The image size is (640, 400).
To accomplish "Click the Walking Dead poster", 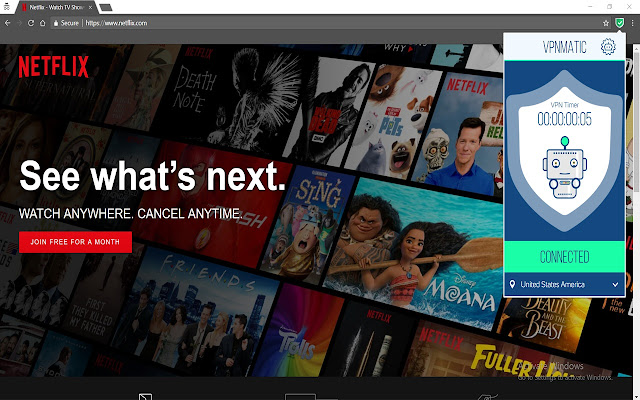I will coord(329,110).
